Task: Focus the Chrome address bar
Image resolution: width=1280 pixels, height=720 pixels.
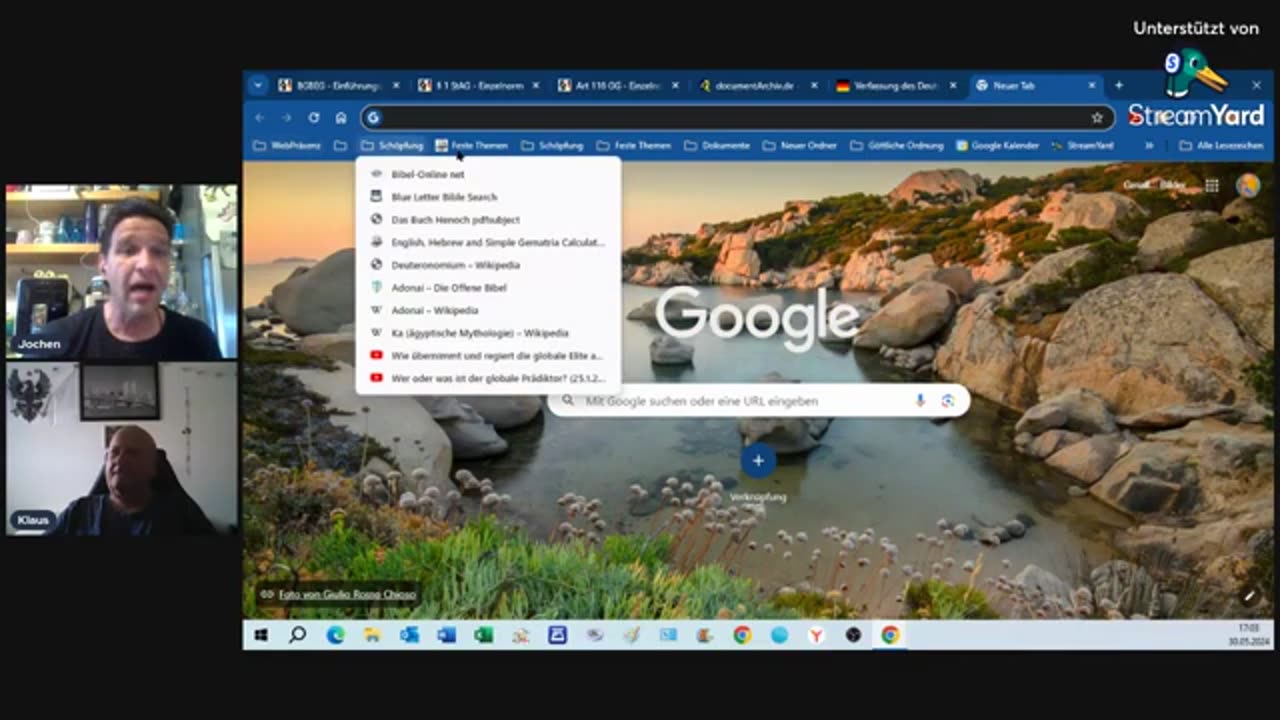Action: (735, 117)
